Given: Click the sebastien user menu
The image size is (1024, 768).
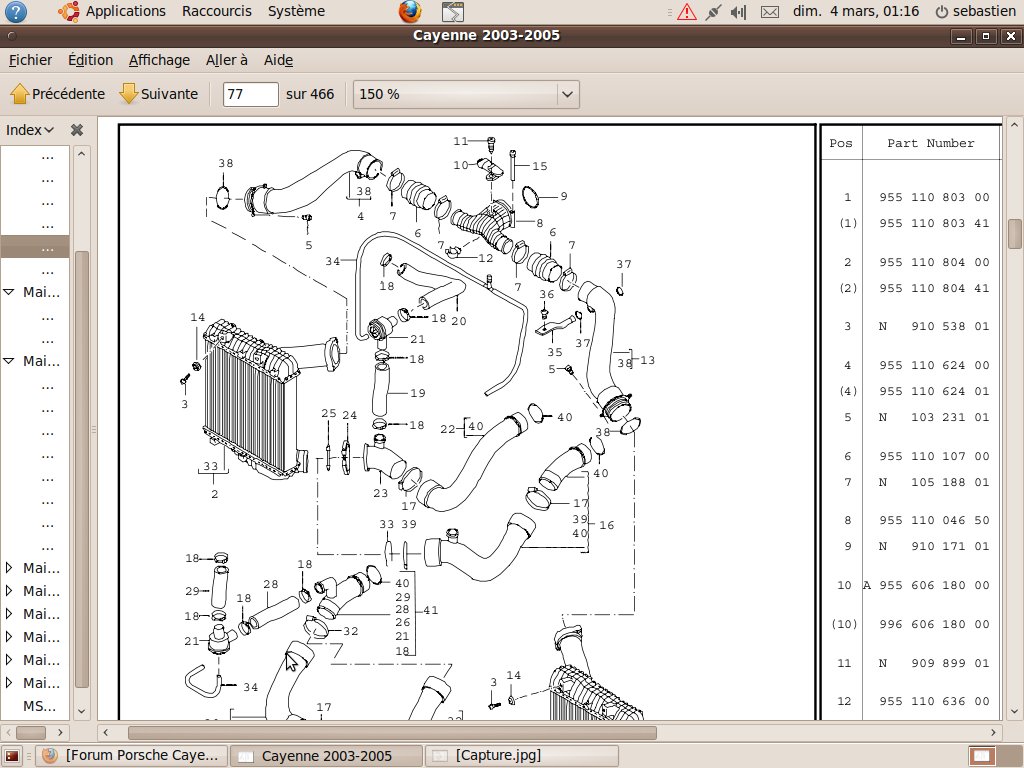Looking at the screenshot, I should click(984, 11).
